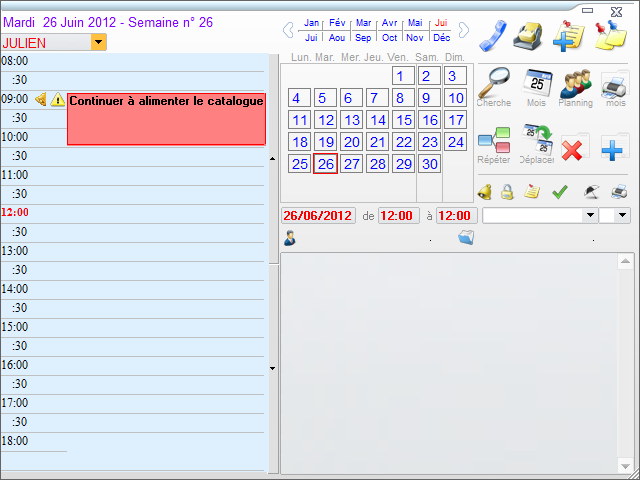Click the start time 12:00 field
Screen dimensions: 640x480
click(398, 215)
